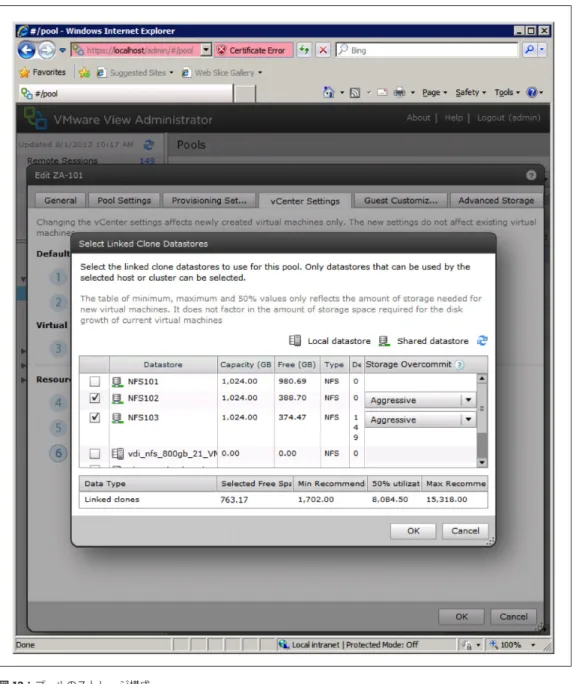Uncheck the NFS102 datastore checkbox

click(94, 398)
